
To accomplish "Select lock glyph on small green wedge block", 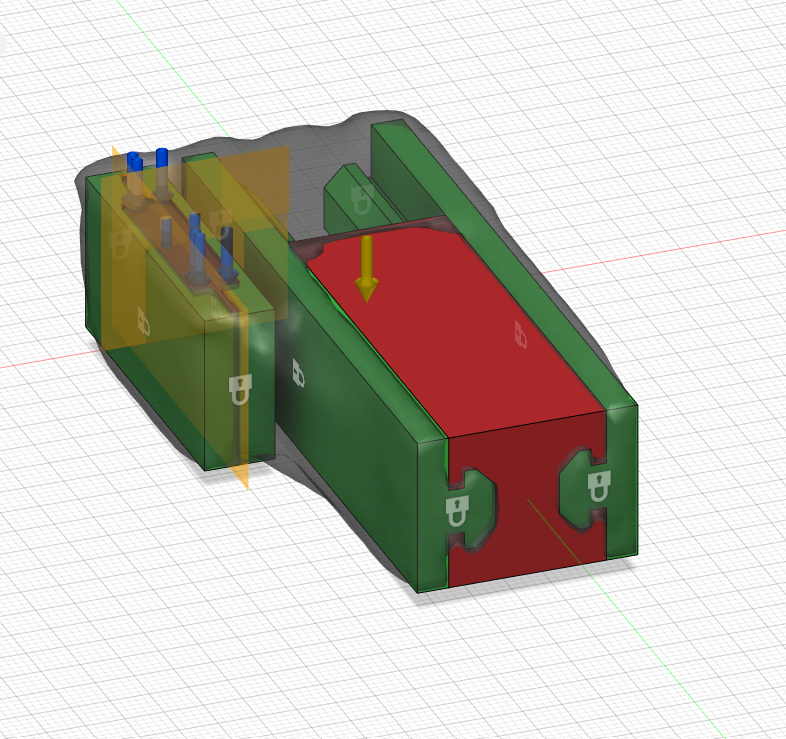I will pos(362,200).
